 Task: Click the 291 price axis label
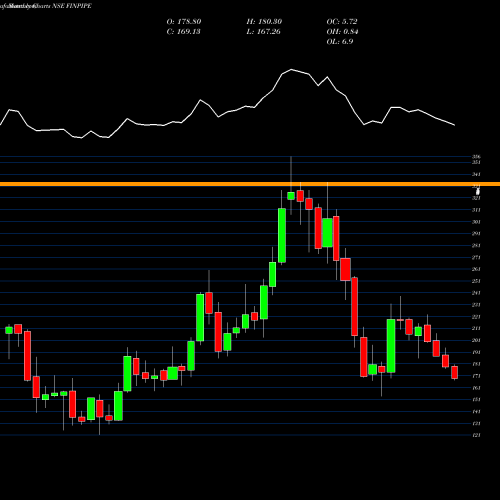click(x=476, y=234)
